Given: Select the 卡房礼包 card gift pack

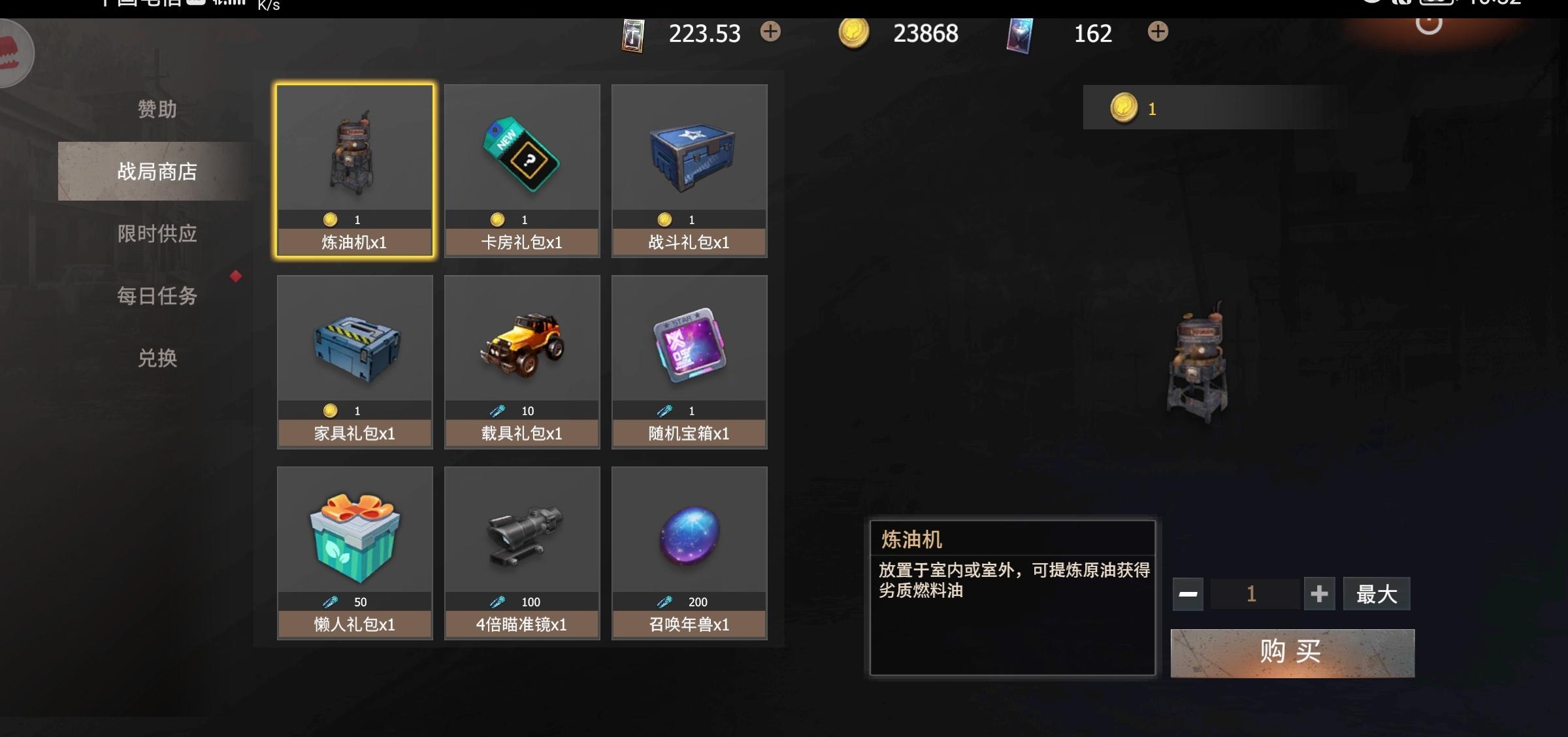Looking at the screenshot, I should [522, 171].
